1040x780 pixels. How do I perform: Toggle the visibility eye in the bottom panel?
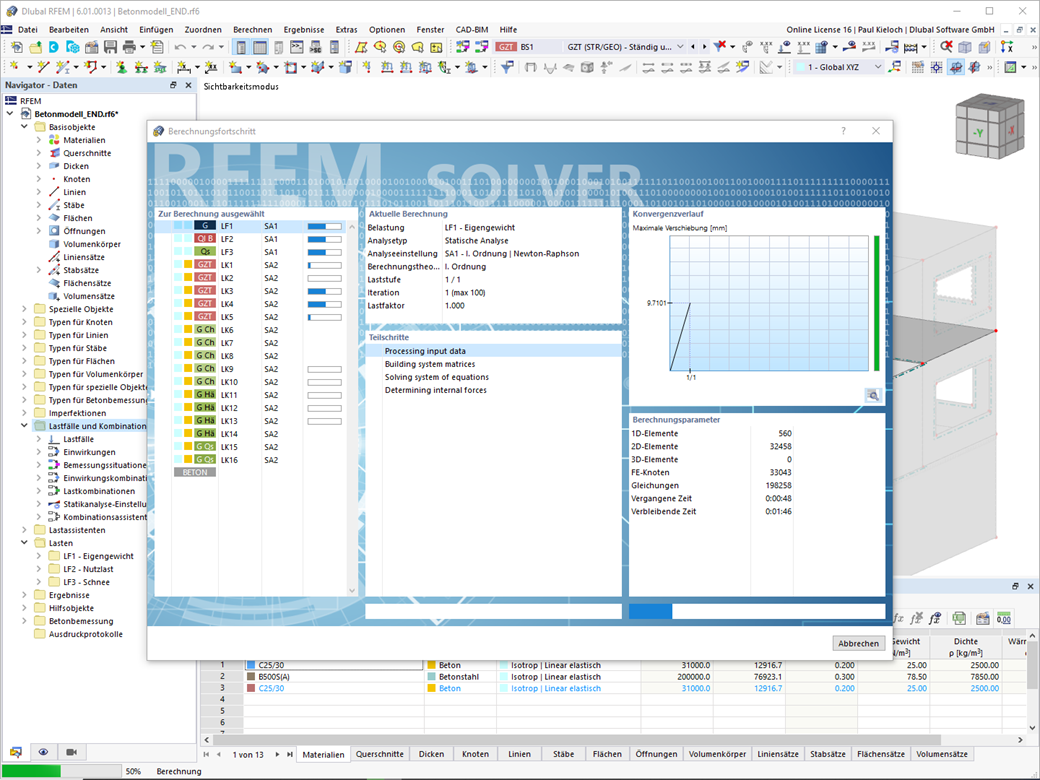[x=42, y=752]
